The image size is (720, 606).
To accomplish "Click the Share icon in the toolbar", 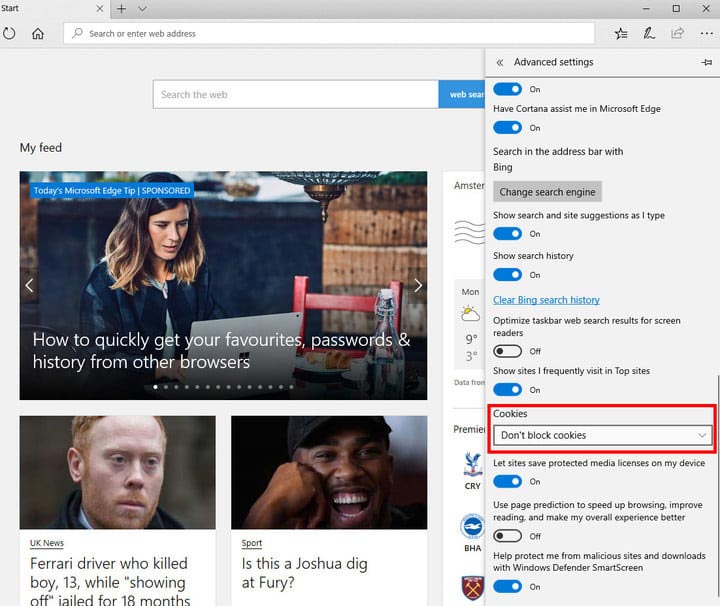I will (677, 33).
